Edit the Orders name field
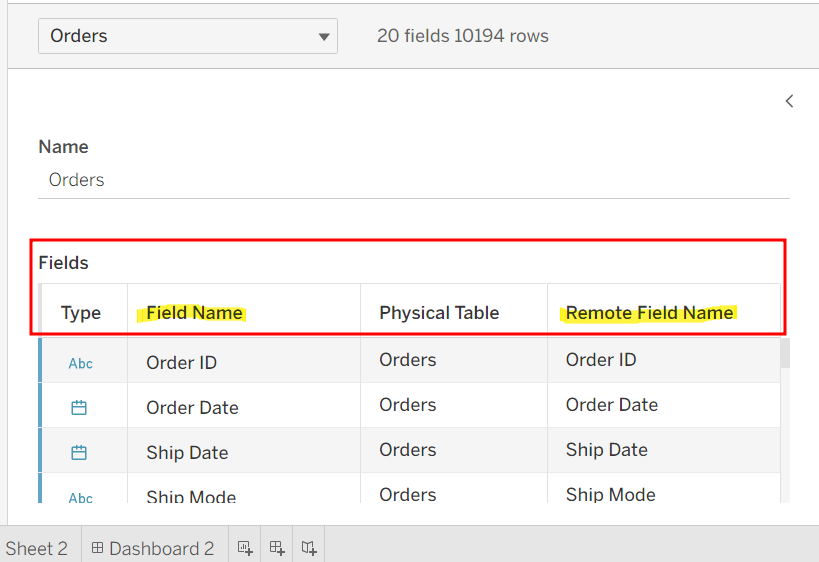 pyautogui.click(x=414, y=180)
